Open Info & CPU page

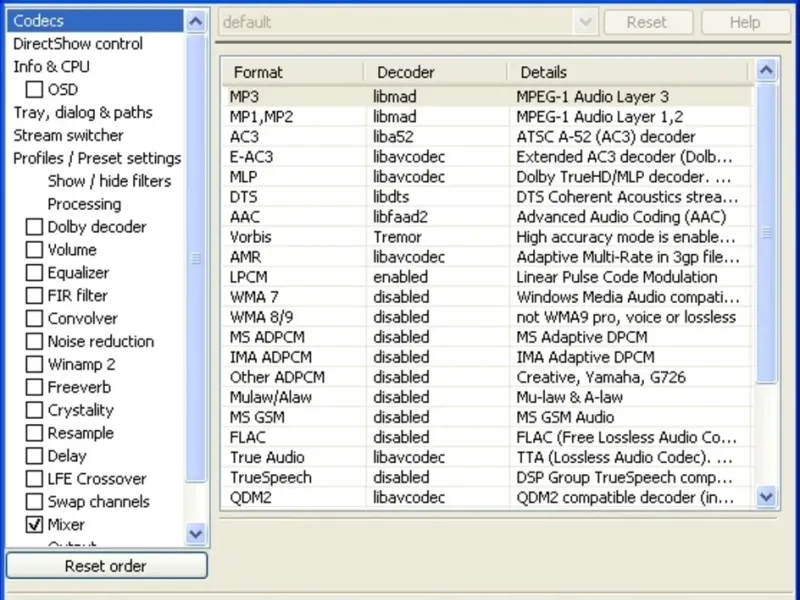coord(52,67)
